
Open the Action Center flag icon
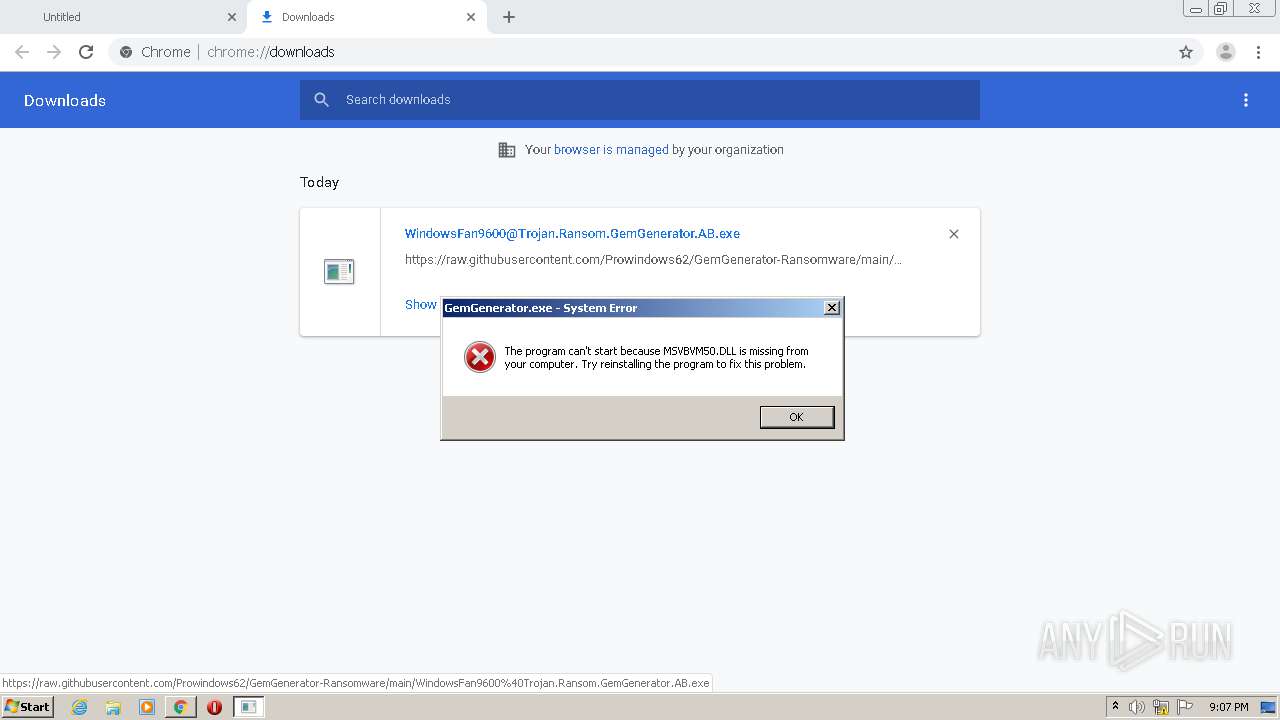1185,707
